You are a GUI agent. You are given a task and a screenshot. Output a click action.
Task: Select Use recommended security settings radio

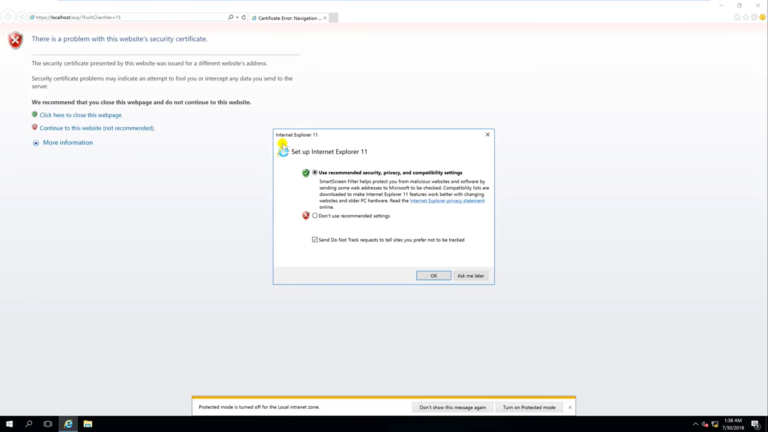coord(315,172)
